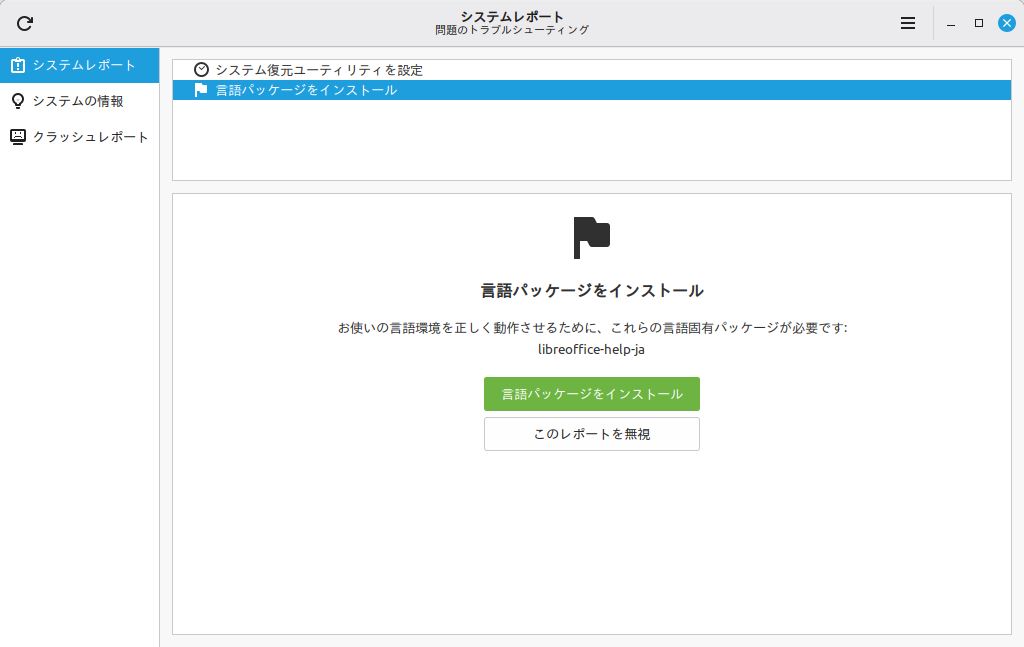Image resolution: width=1024 pixels, height=647 pixels.
Task: Click the refresh icon in the header bar
Action: click(25, 23)
